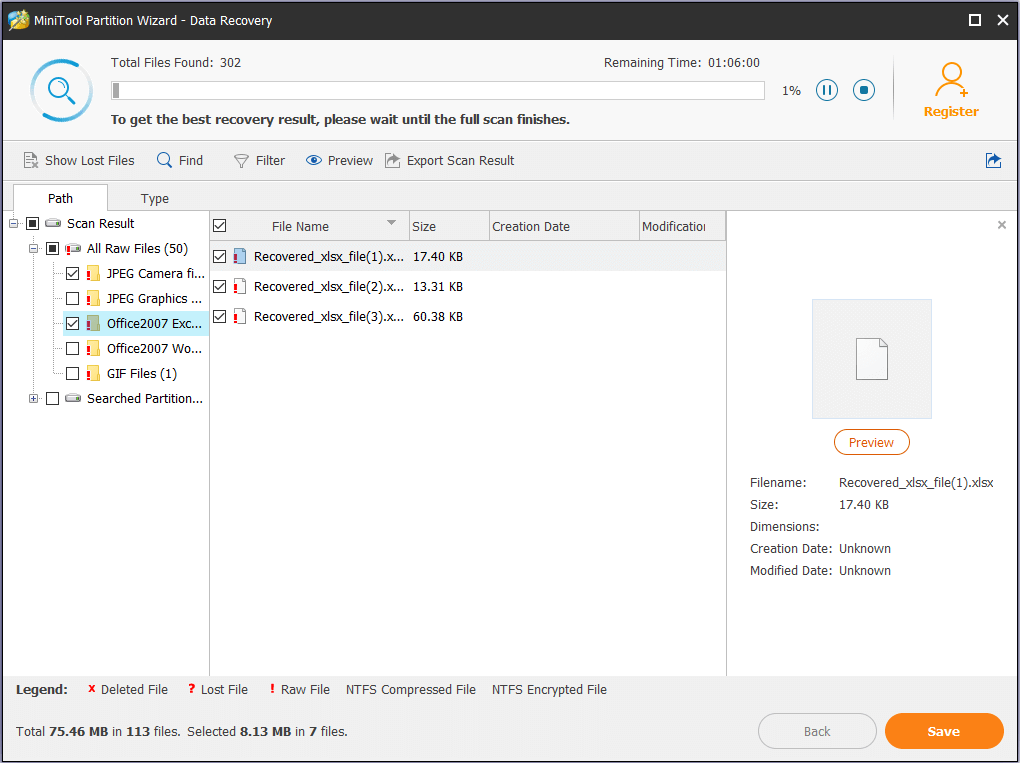Click the JPEG Graphics folder icon
This screenshot has height=763, width=1020.
click(x=93, y=299)
